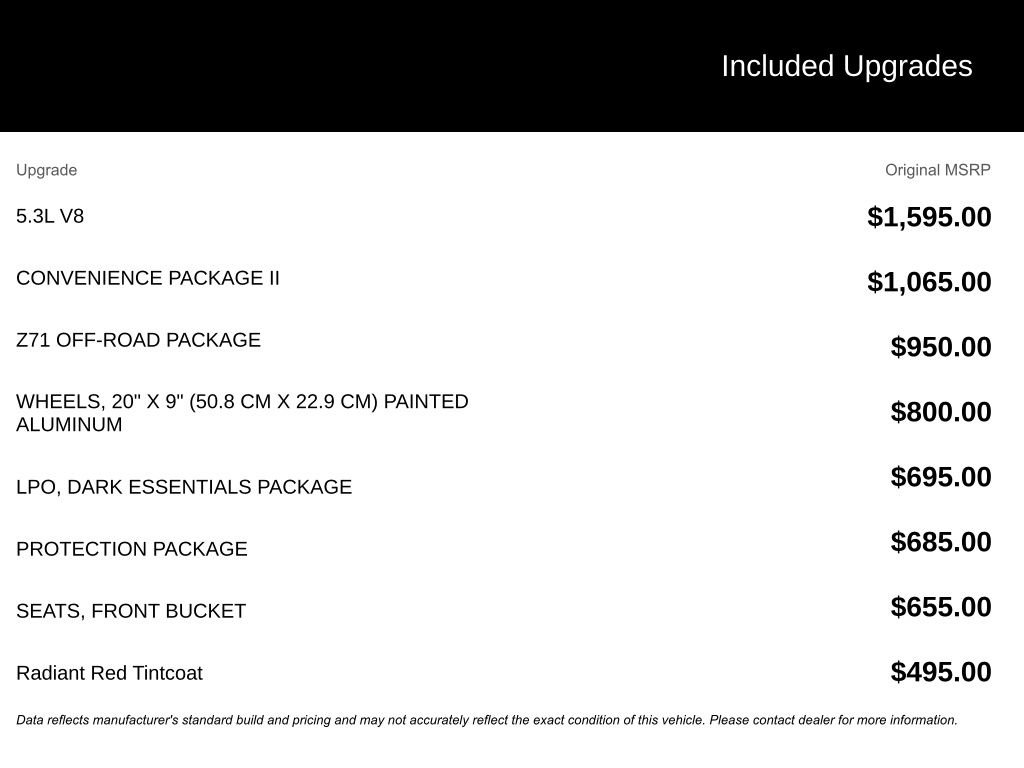
Task: Click the Radiant Red Tintcoat entry
Action: (109, 673)
